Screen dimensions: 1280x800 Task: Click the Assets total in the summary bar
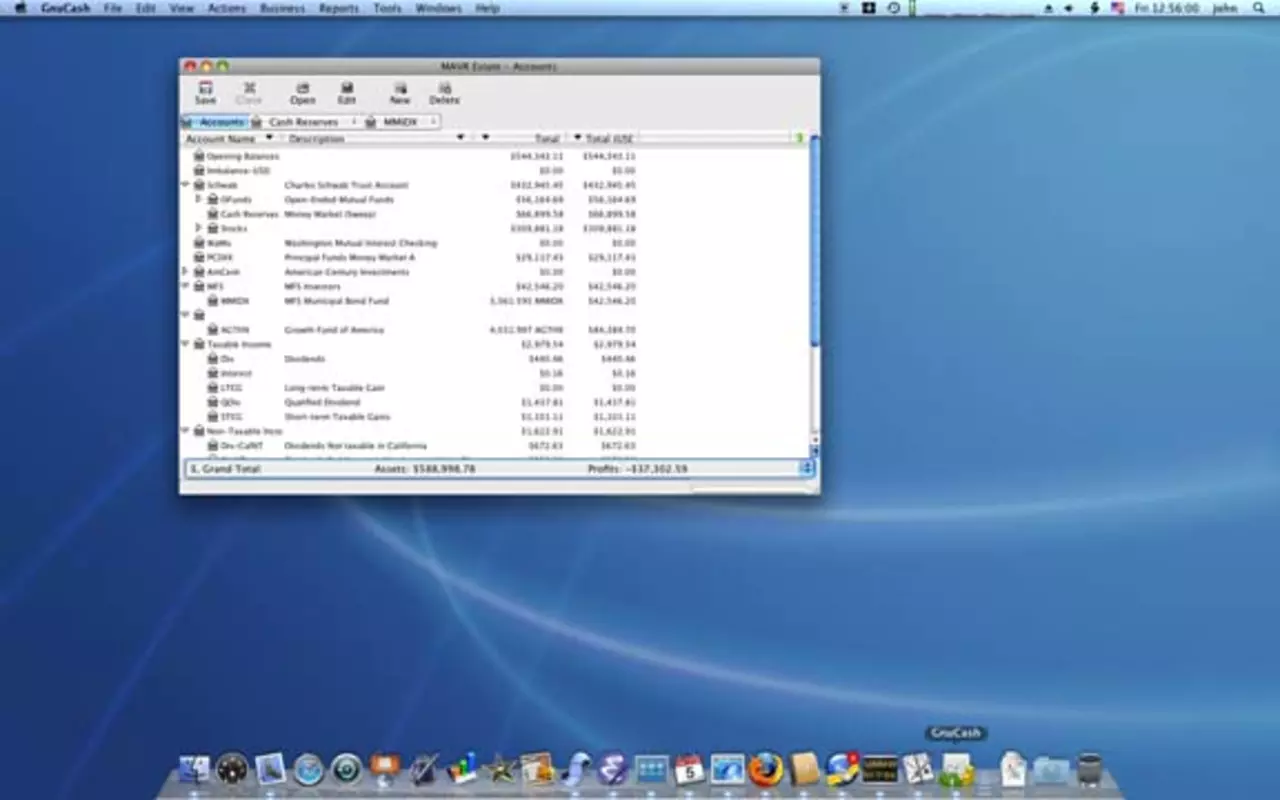(425, 468)
